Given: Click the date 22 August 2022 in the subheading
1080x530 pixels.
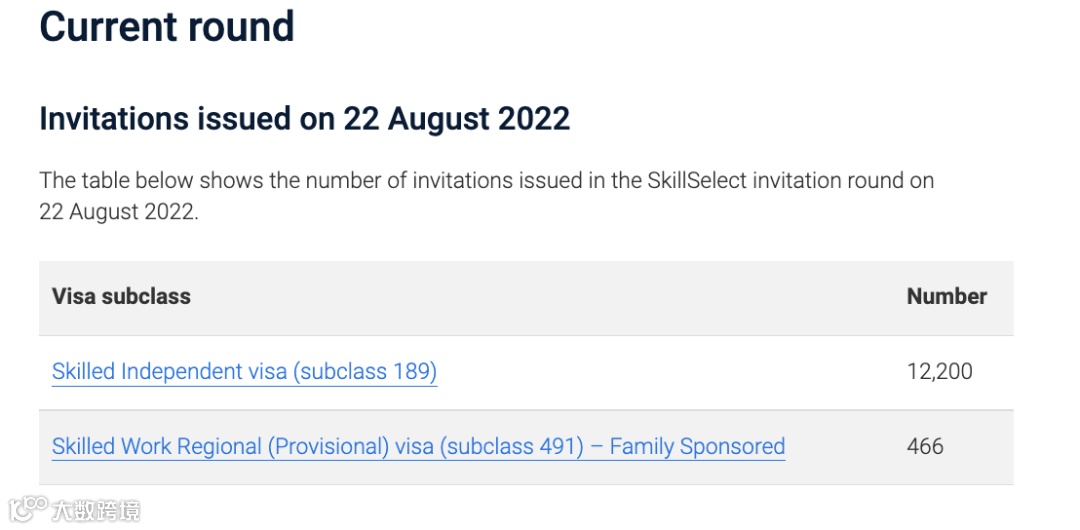Looking at the screenshot, I should point(457,119).
